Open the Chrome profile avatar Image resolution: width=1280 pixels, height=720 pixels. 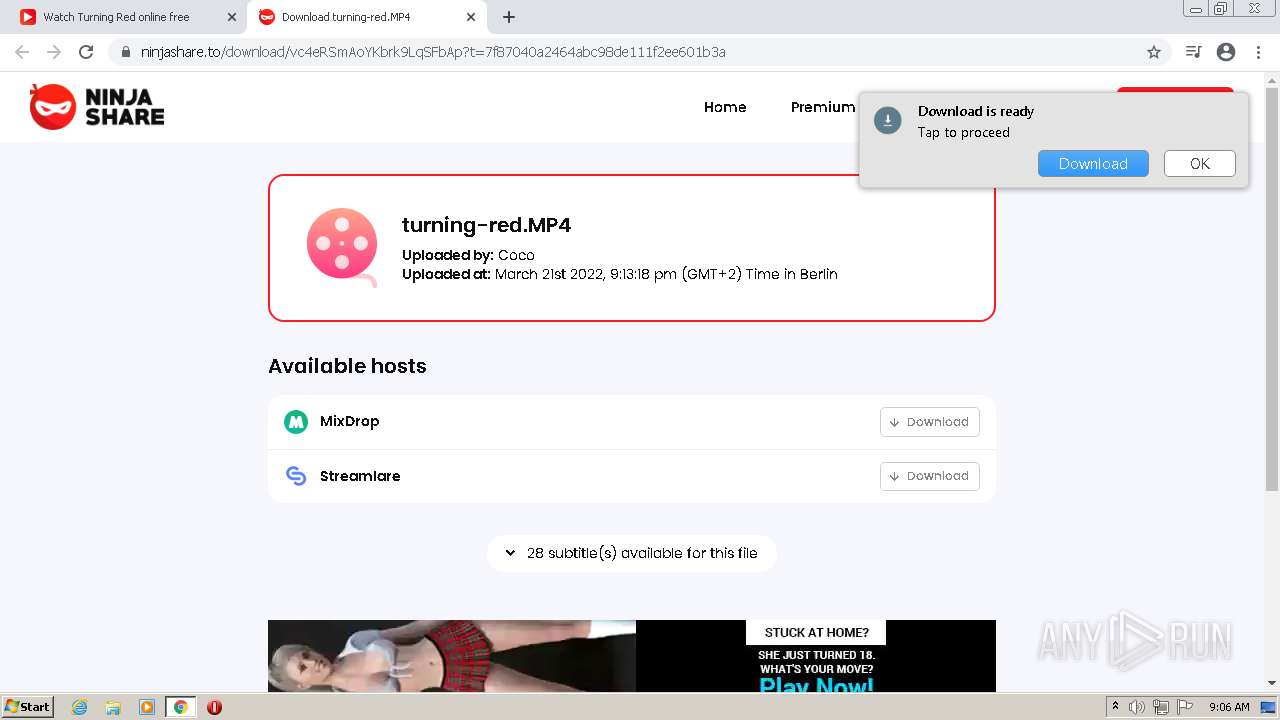[1226, 52]
